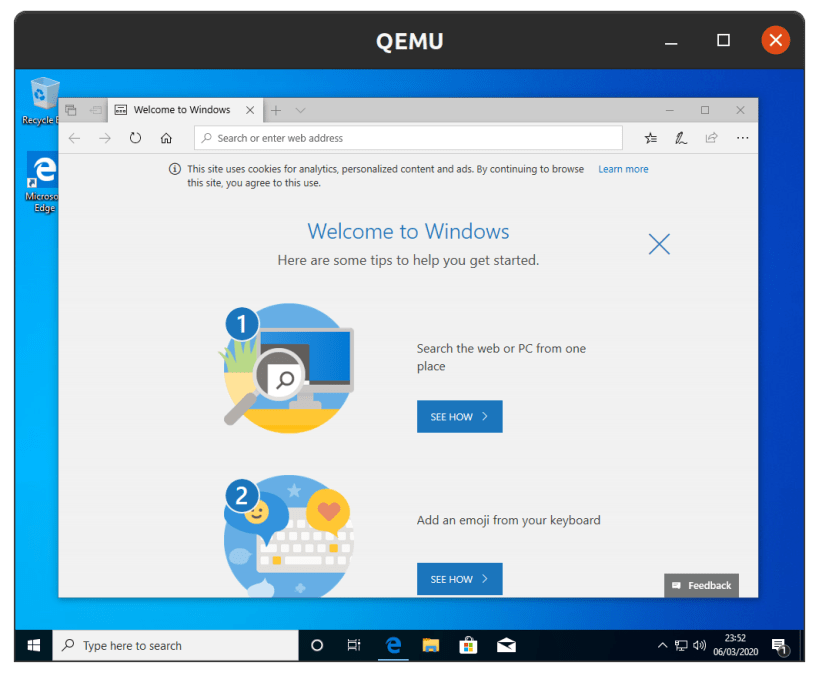Viewport: 819px width, 676px height.
Task: Click the Welcome to Windows heading
Action: pyautogui.click(x=408, y=231)
